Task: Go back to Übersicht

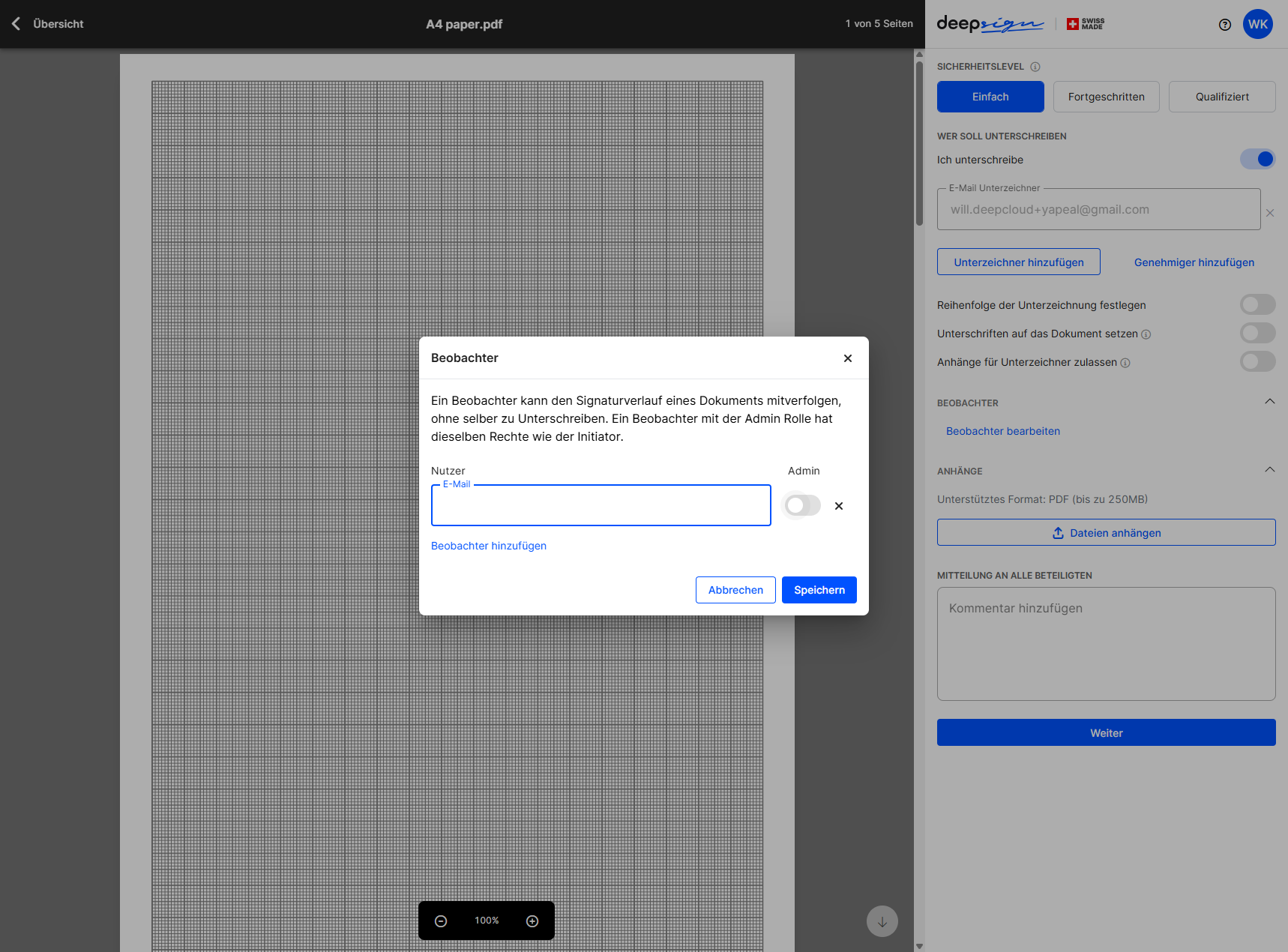Action: coord(48,24)
